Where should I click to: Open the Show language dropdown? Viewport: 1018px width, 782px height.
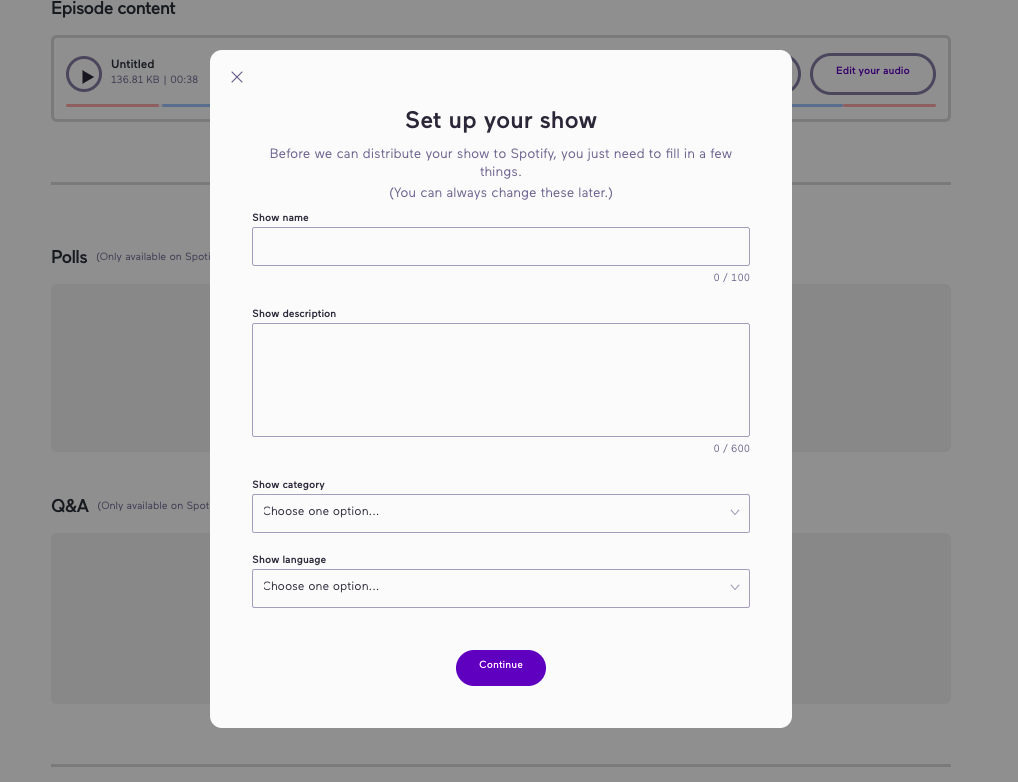[501, 588]
